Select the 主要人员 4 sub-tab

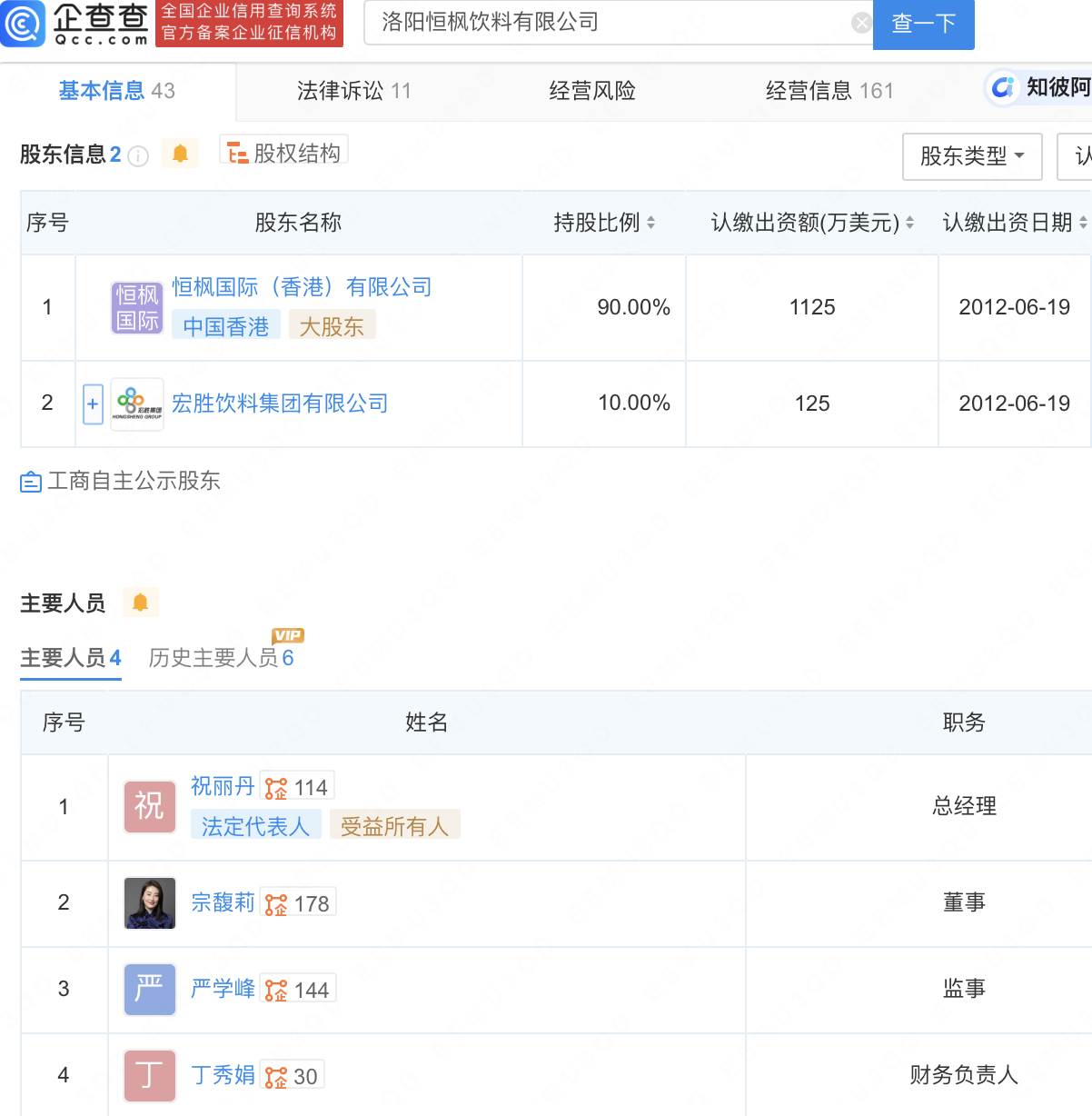[x=71, y=658]
